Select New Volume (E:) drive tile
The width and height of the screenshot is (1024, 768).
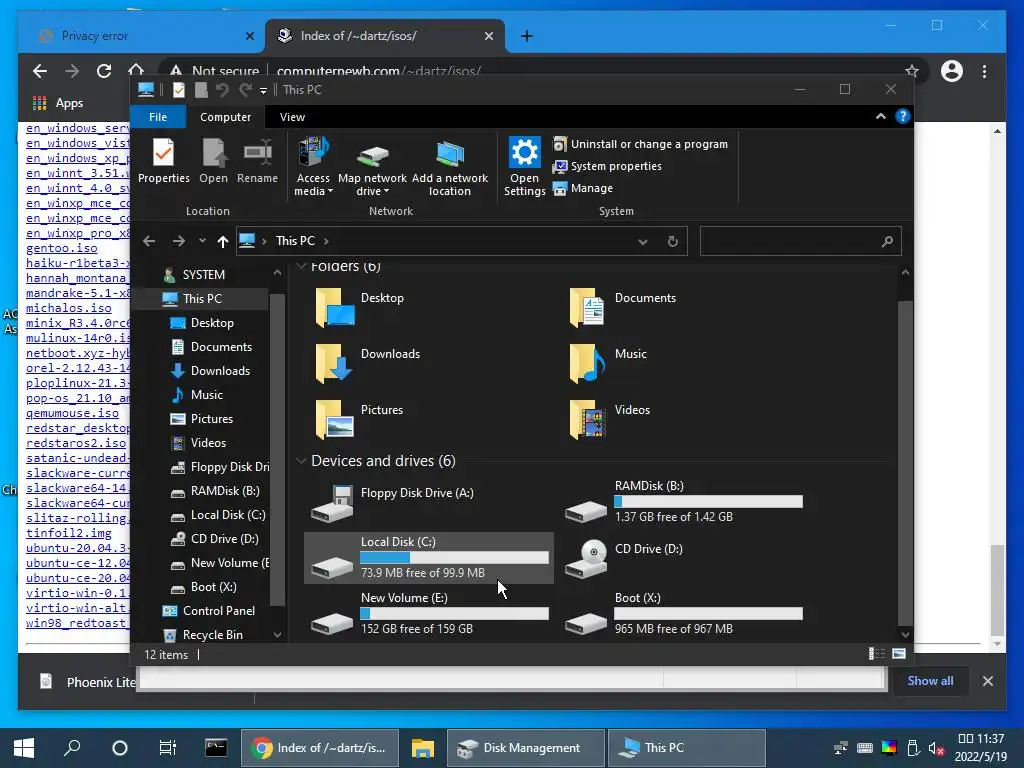[x=428, y=614]
